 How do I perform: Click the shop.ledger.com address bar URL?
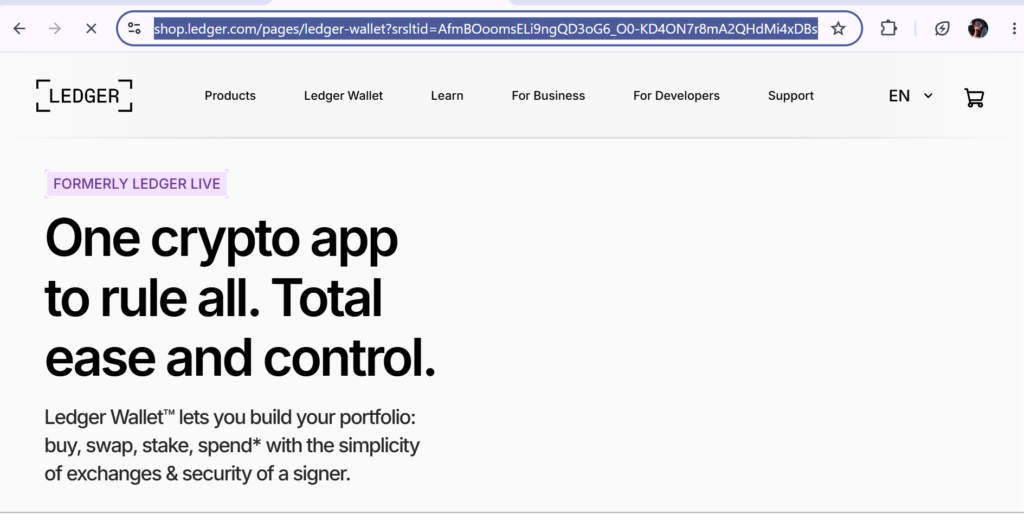point(486,29)
